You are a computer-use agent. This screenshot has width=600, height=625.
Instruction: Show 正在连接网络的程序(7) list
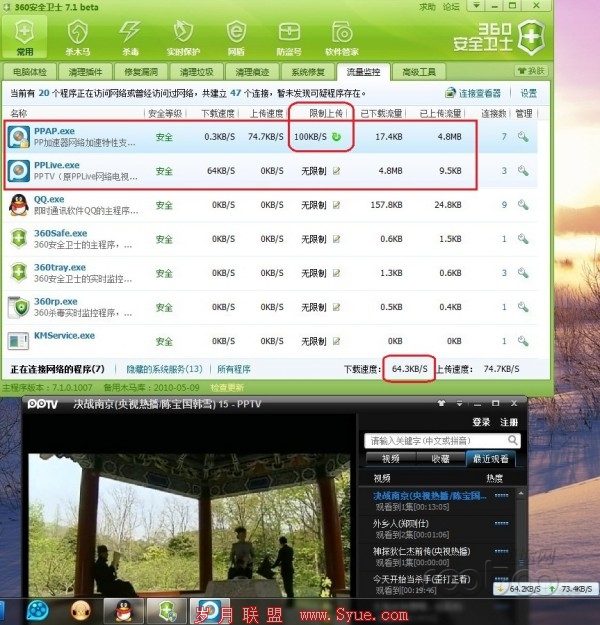click(57, 369)
